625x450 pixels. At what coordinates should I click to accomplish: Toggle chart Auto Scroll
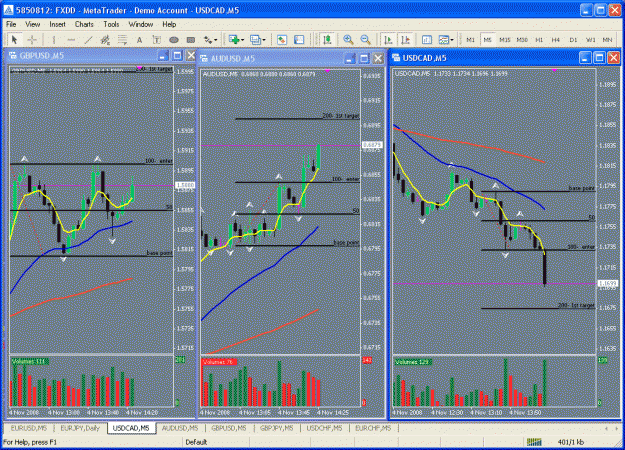(x=388, y=39)
